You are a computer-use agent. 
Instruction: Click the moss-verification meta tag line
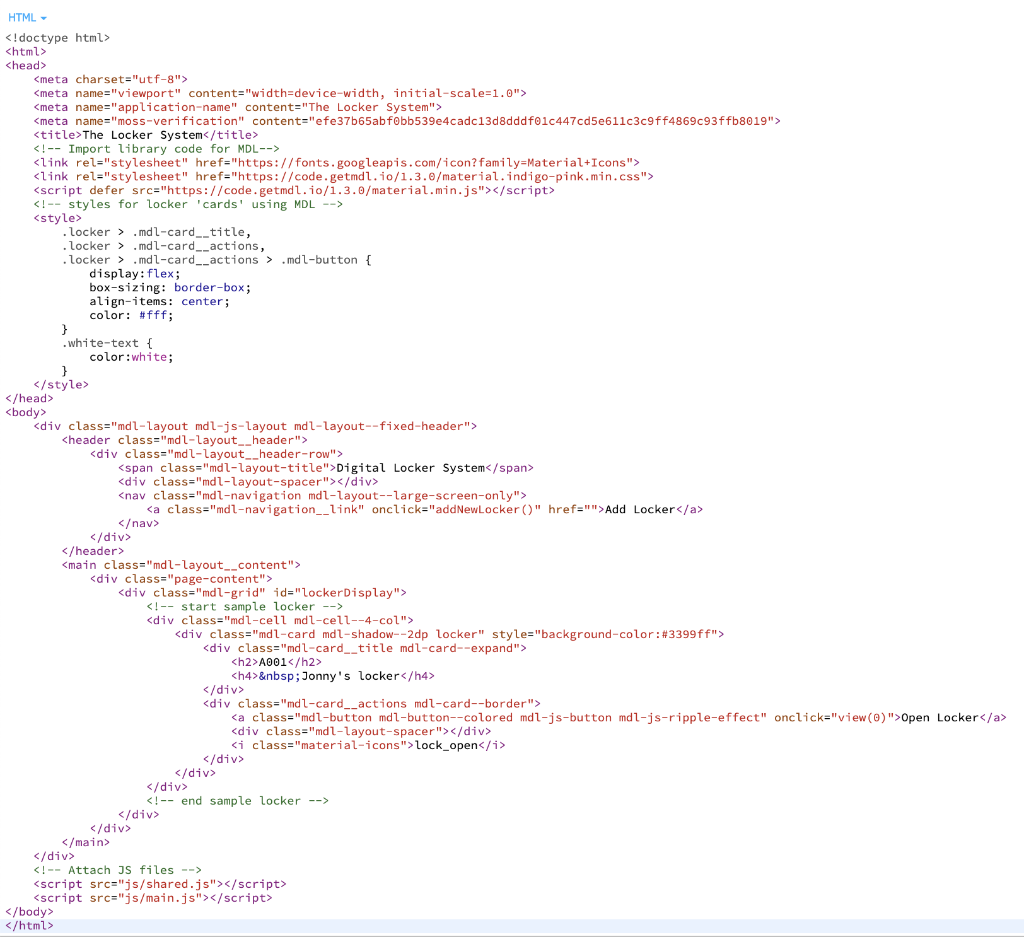(407, 121)
